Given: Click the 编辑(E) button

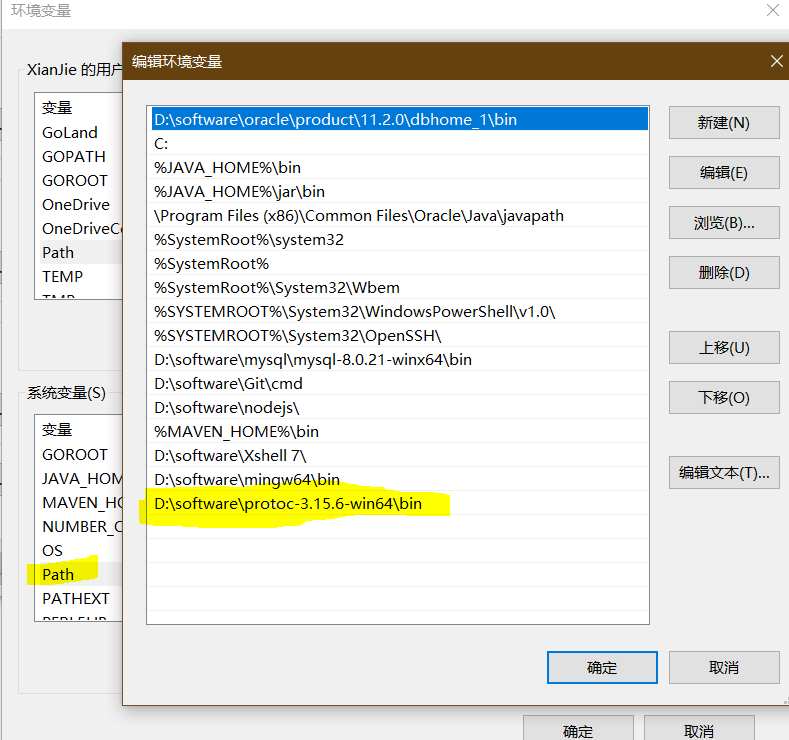Looking at the screenshot, I should (x=724, y=173).
